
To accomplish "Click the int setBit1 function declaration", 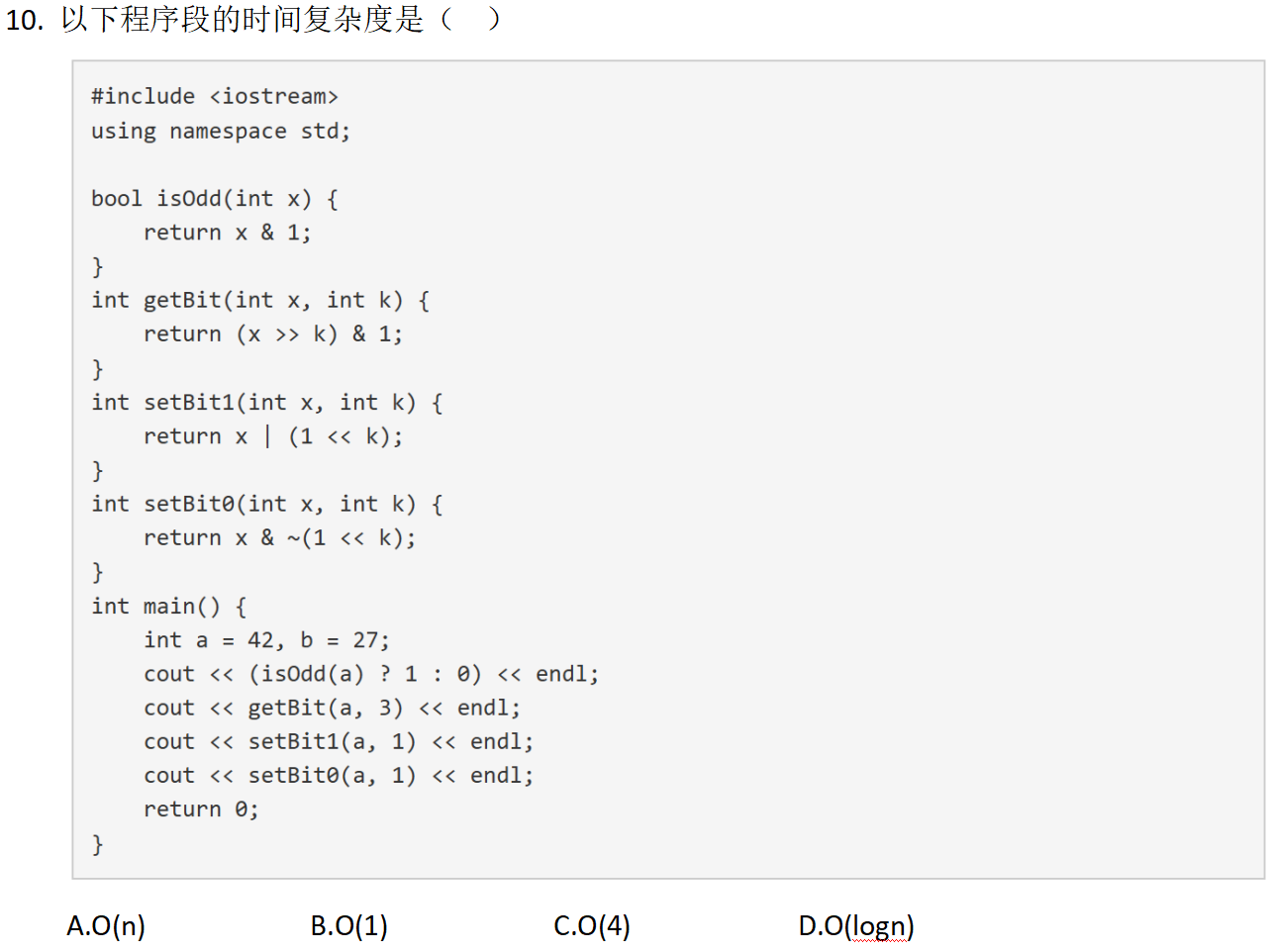I will 266,402.
